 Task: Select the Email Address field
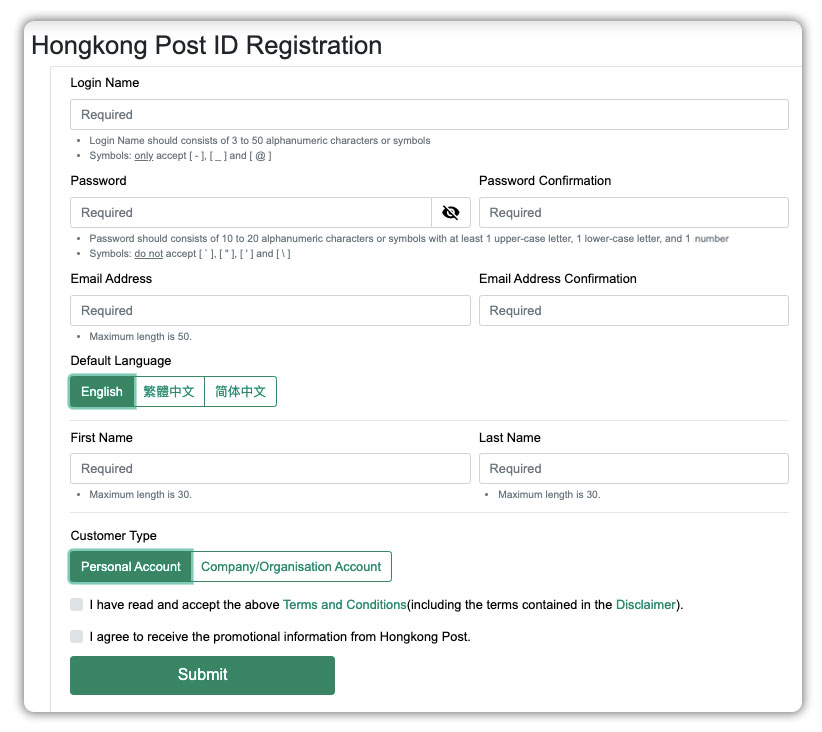click(x=270, y=311)
